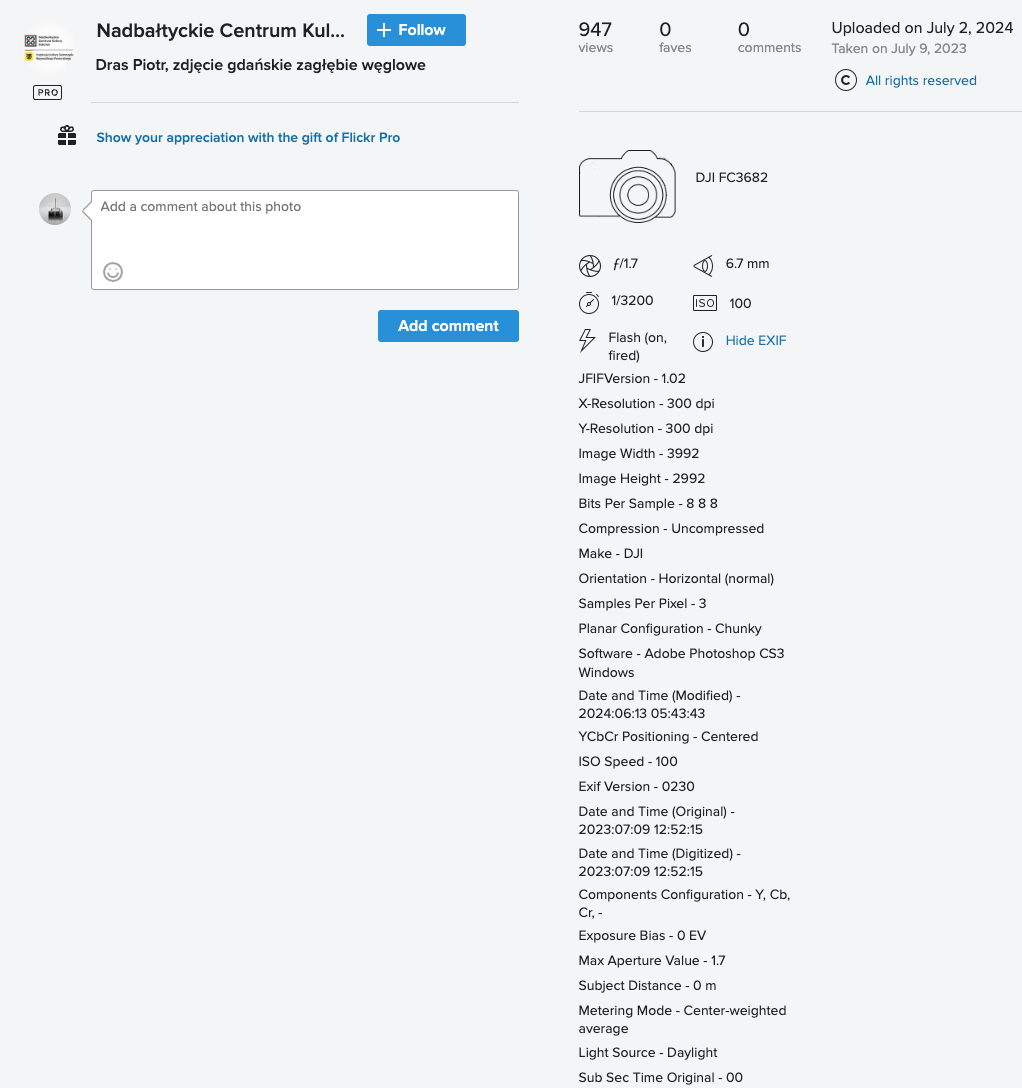Follow Nadbałtyckie Centrum Kultury
The image size is (1022, 1088).
(x=416, y=30)
